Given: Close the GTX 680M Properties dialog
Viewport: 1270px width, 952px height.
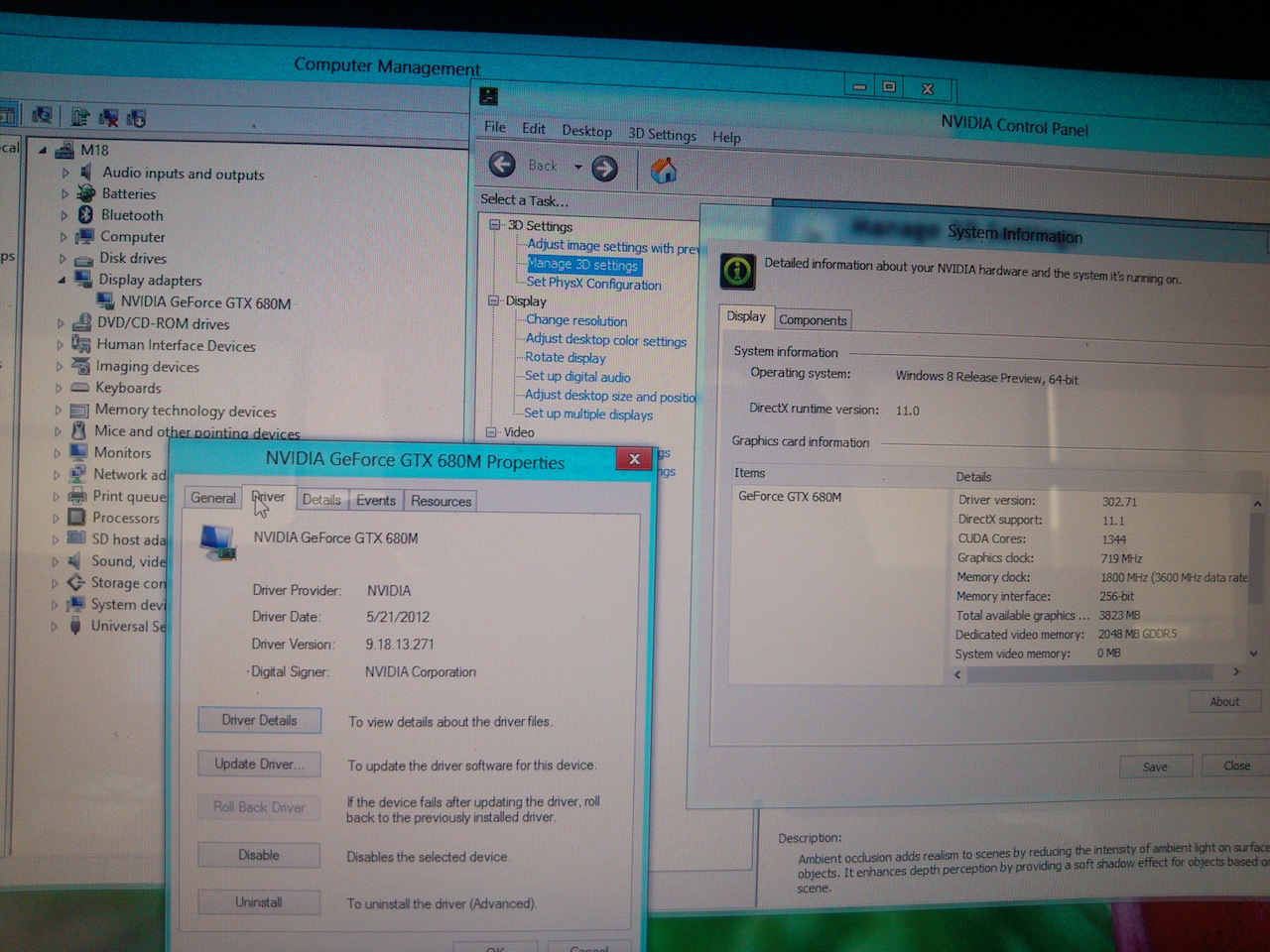Looking at the screenshot, I should (x=634, y=458).
